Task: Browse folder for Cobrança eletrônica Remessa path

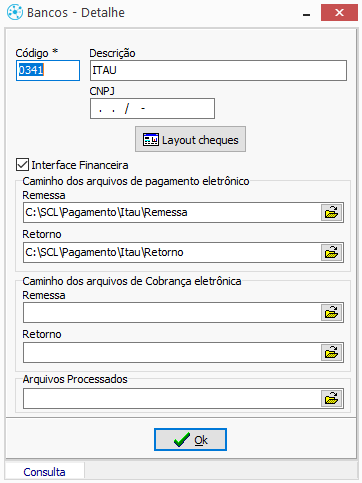Action: tap(332, 313)
